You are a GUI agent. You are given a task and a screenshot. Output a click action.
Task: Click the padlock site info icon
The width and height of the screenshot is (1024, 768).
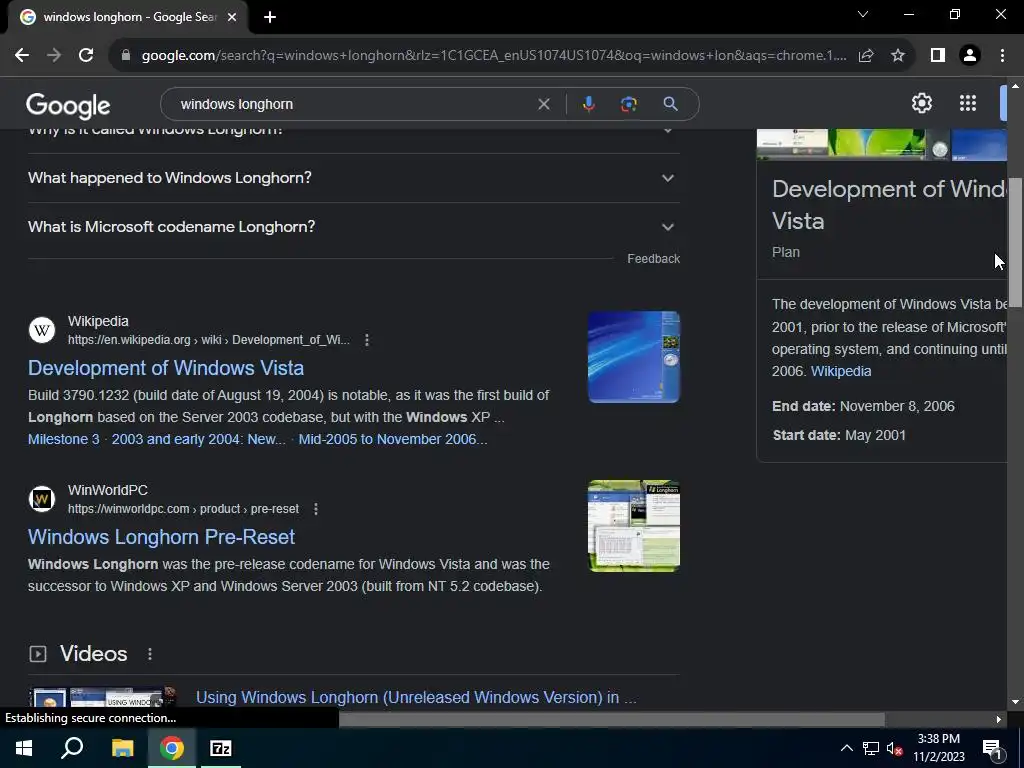click(x=126, y=56)
